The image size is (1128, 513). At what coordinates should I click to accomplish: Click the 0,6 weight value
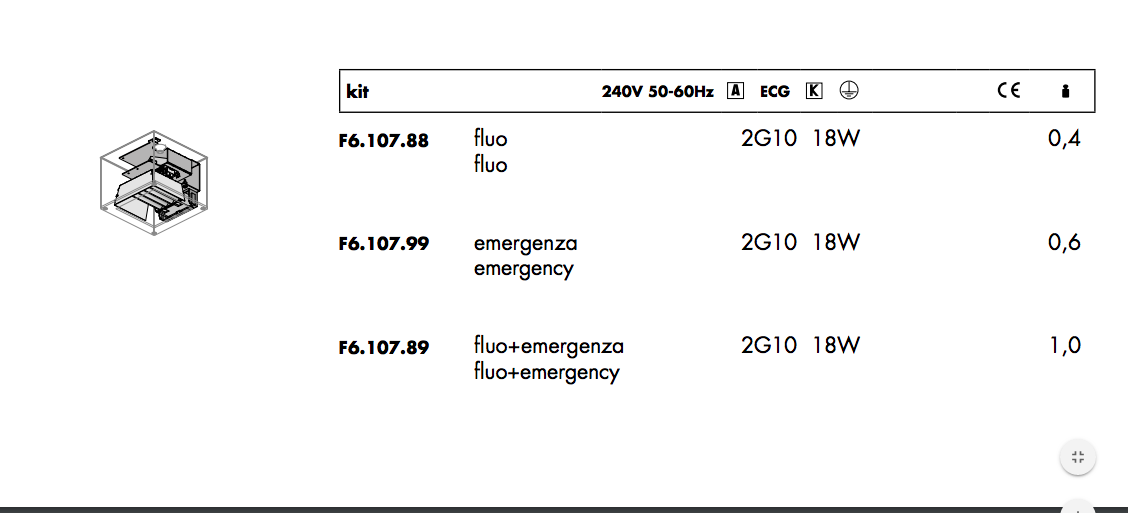click(1064, 243)
